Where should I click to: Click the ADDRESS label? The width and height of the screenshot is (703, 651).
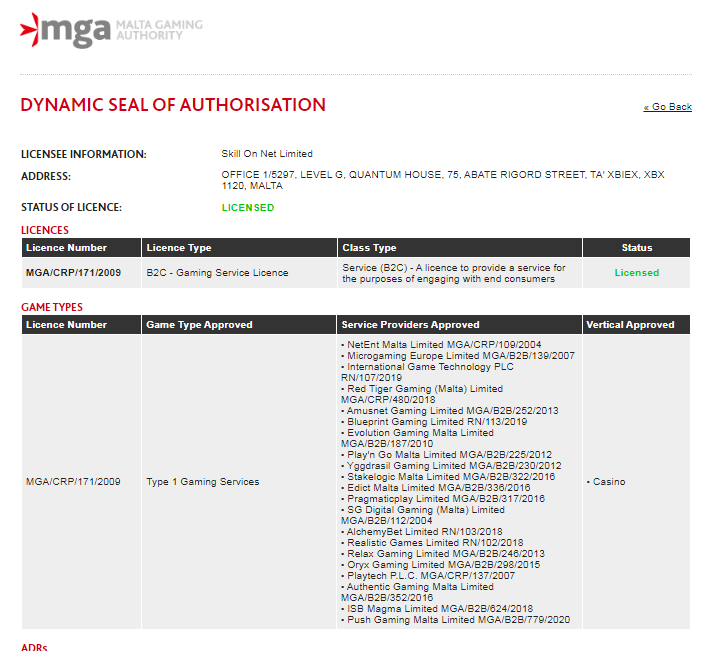pyautogui.click(x=46, y=176)
